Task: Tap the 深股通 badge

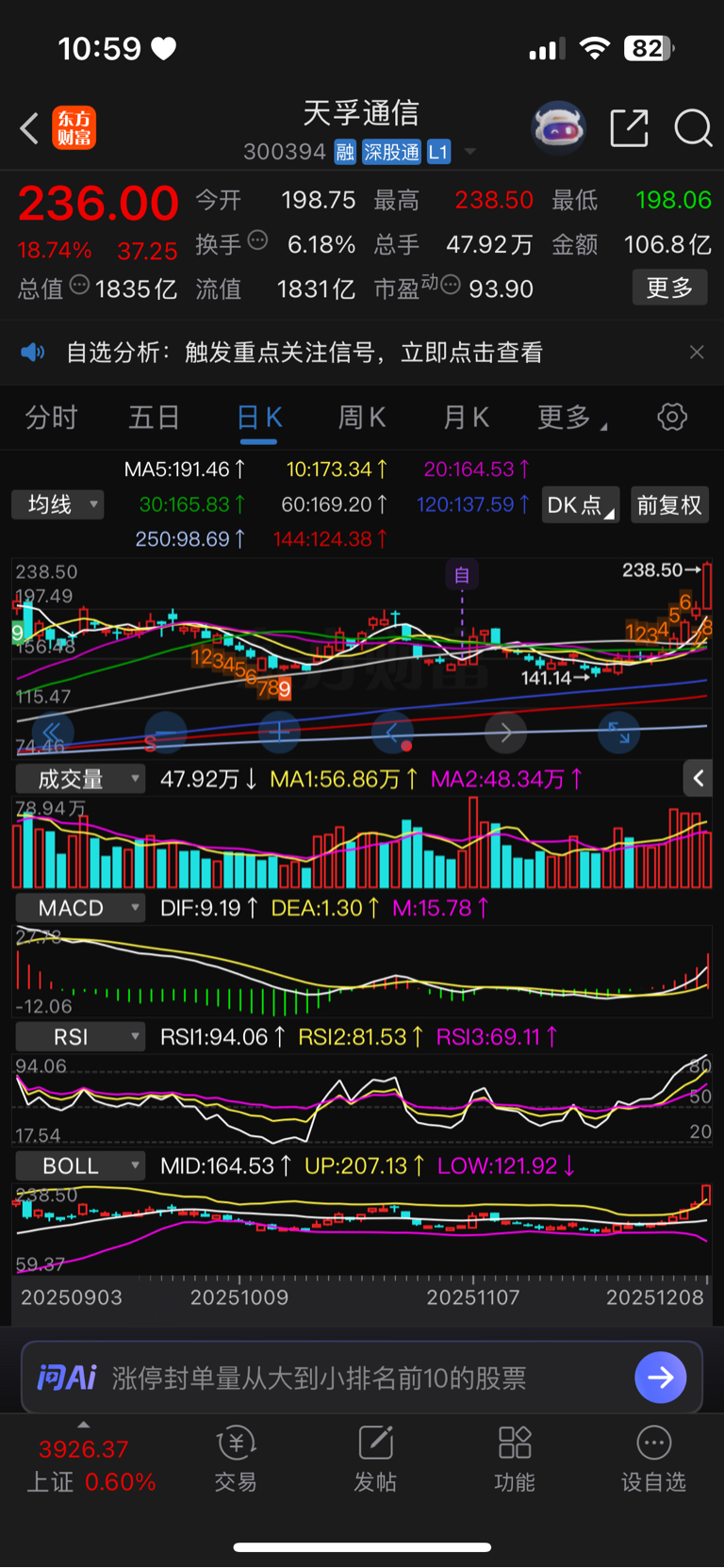Action: tap(391, 152)
